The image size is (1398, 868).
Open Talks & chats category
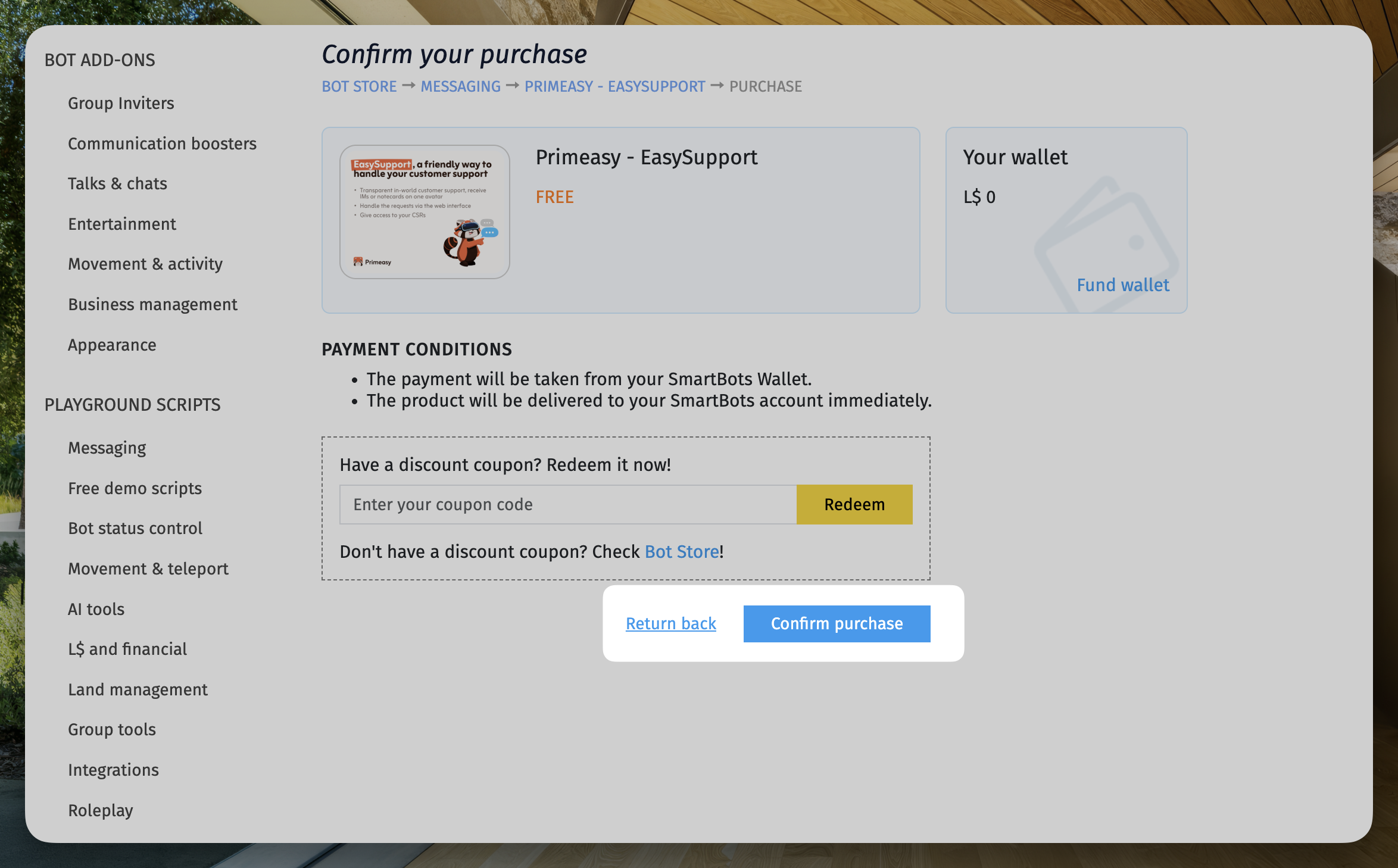[x=117, y=184]
